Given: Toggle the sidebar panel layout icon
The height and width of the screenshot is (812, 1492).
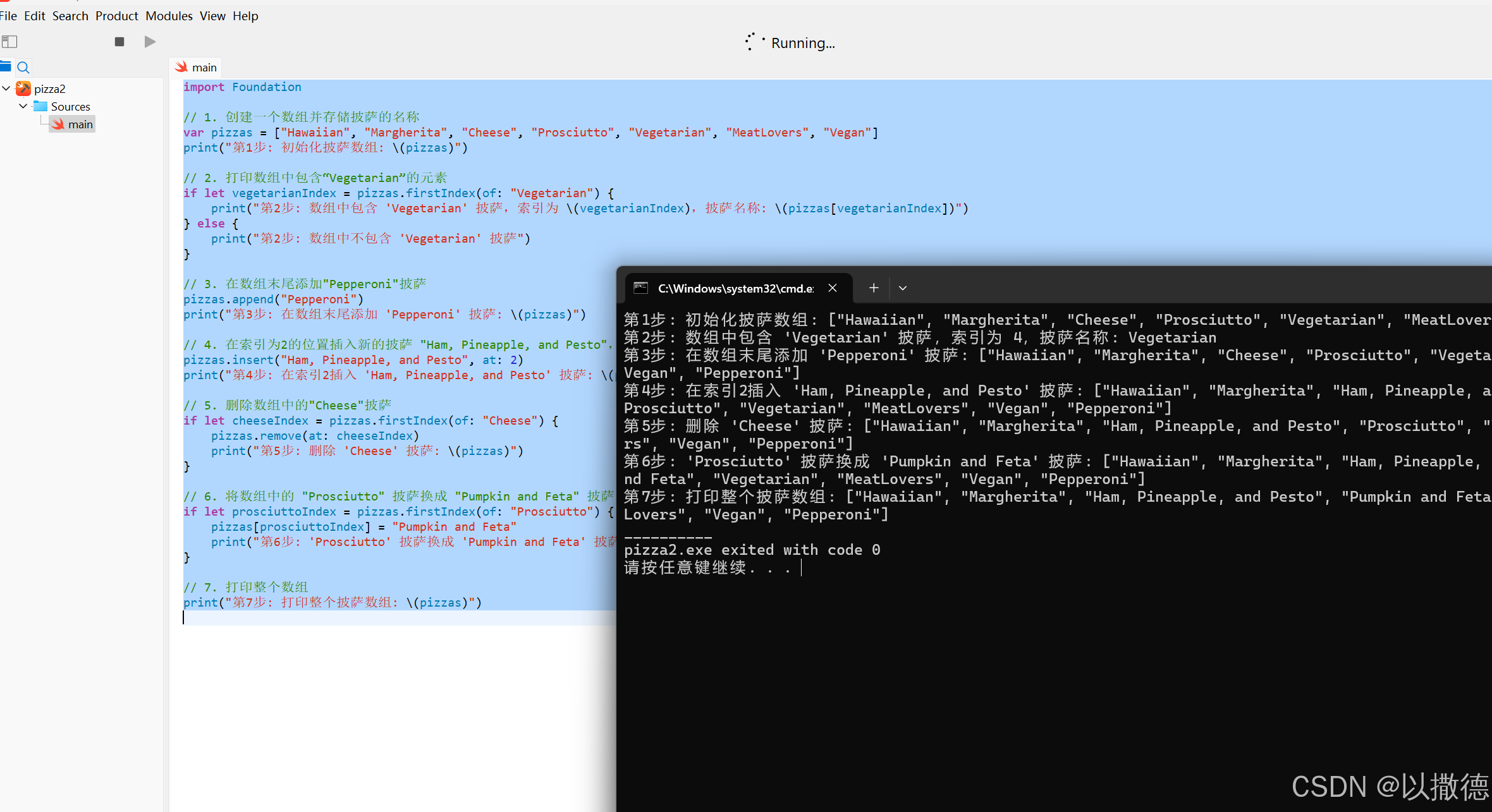Looking at the screenshot, I should coord(9,42).
